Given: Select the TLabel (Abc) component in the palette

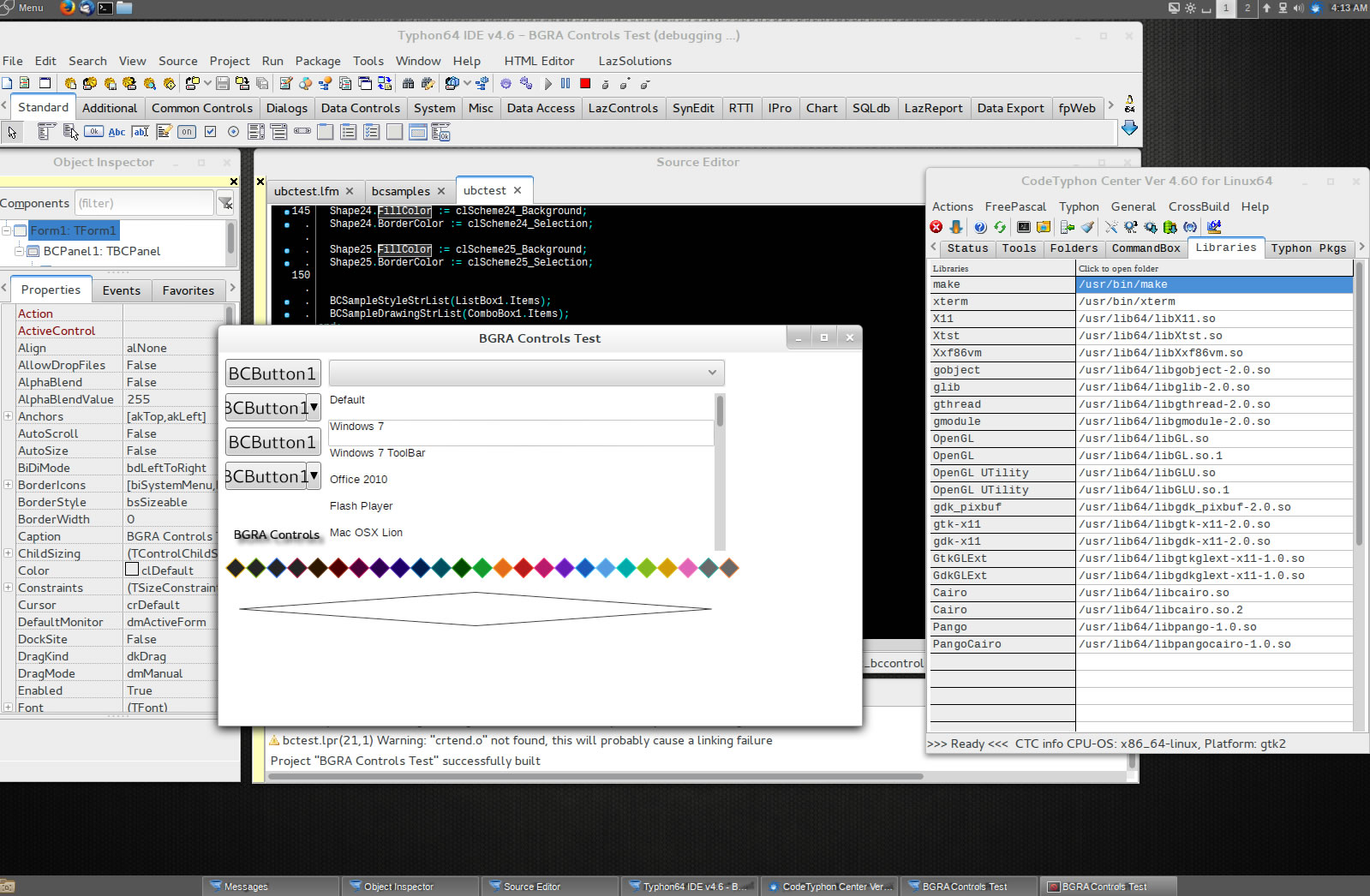Looking at the screenshot, I should click(117, 131).
